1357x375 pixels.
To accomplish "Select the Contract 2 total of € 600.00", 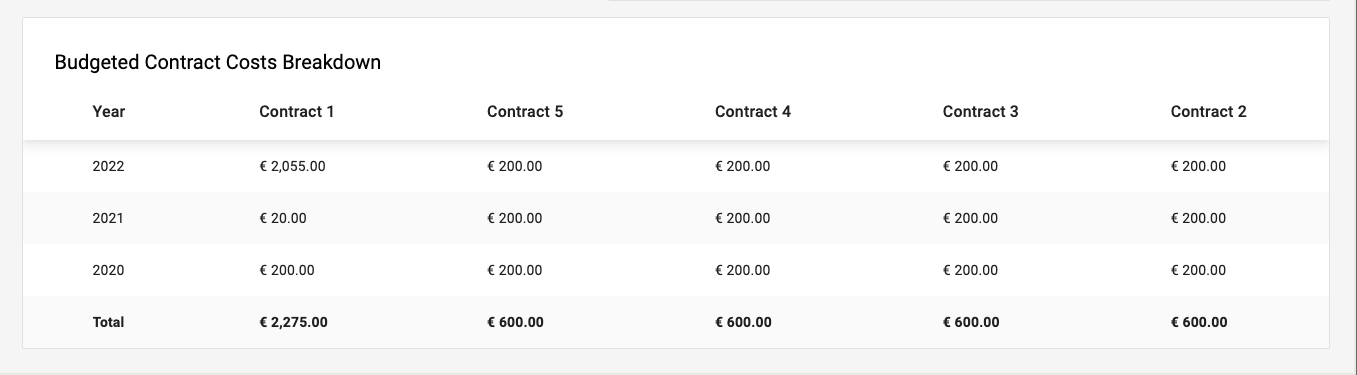I will click(1199, 322).
